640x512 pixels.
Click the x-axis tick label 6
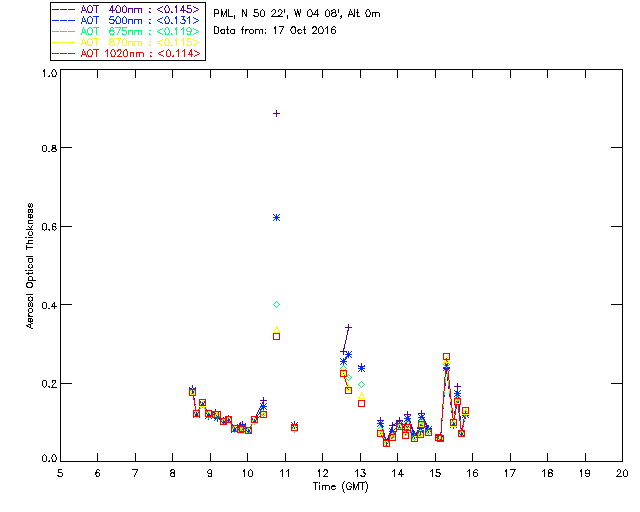pyautogui.click(x=98, y=473)
